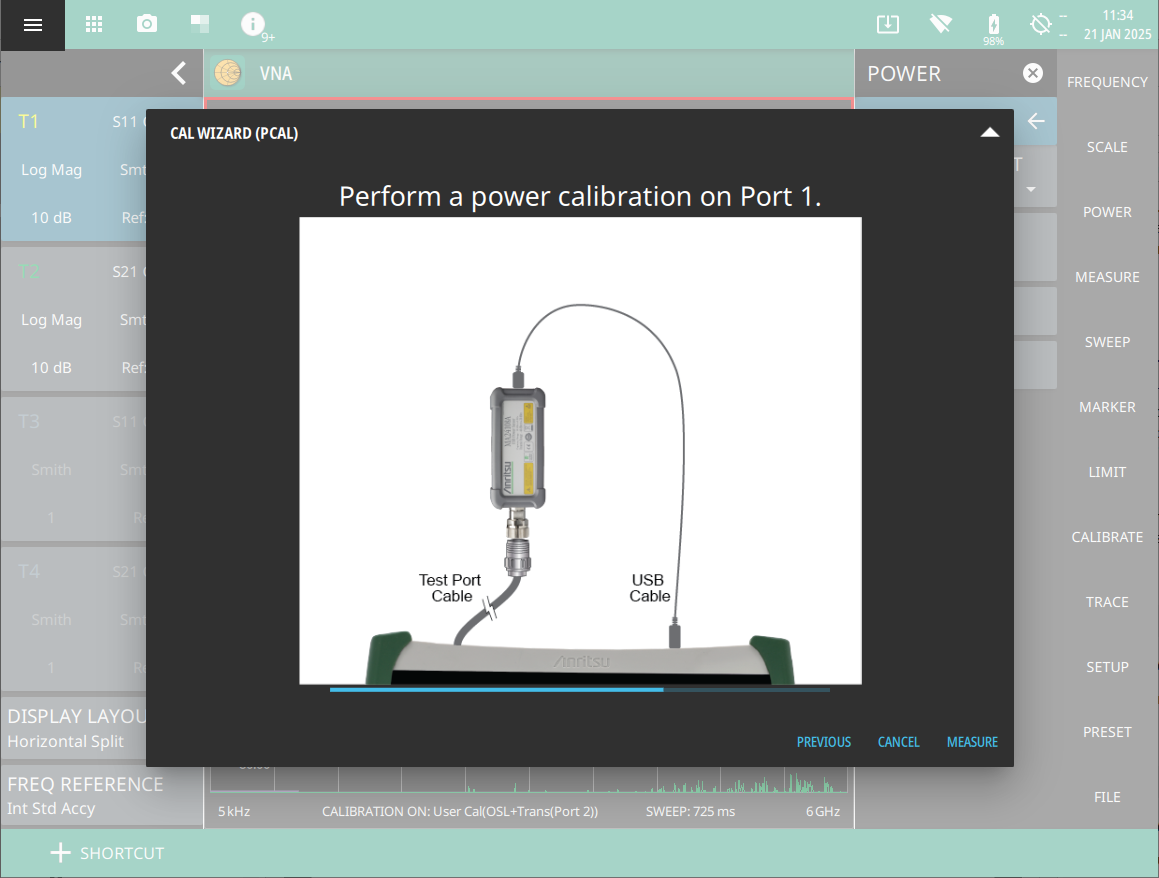This screenshot has width=1159, height=878.
Task: Open the CALIBRATE menu
Action: pos(1107,537)
